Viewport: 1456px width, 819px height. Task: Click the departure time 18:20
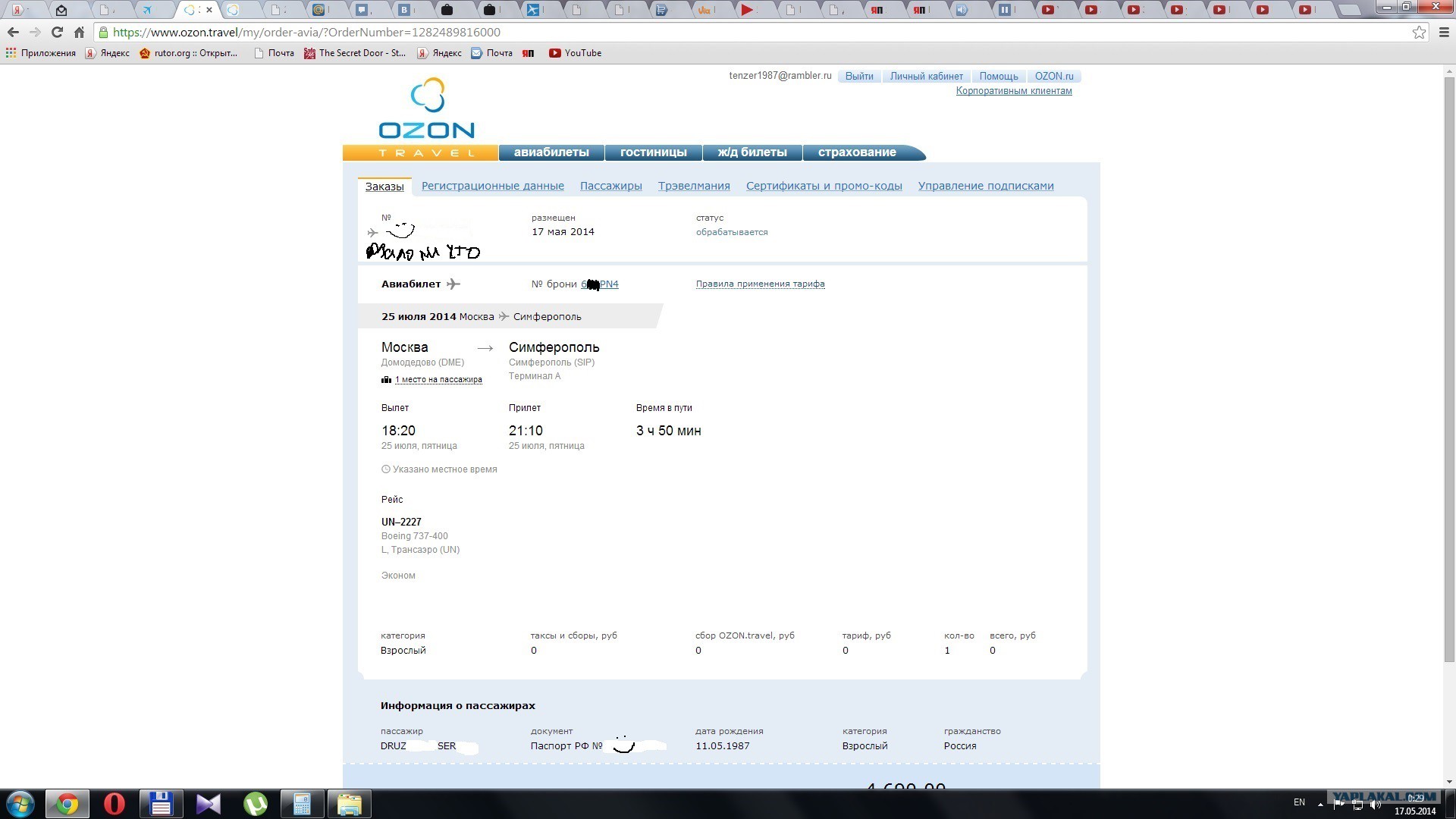[398, 431]
